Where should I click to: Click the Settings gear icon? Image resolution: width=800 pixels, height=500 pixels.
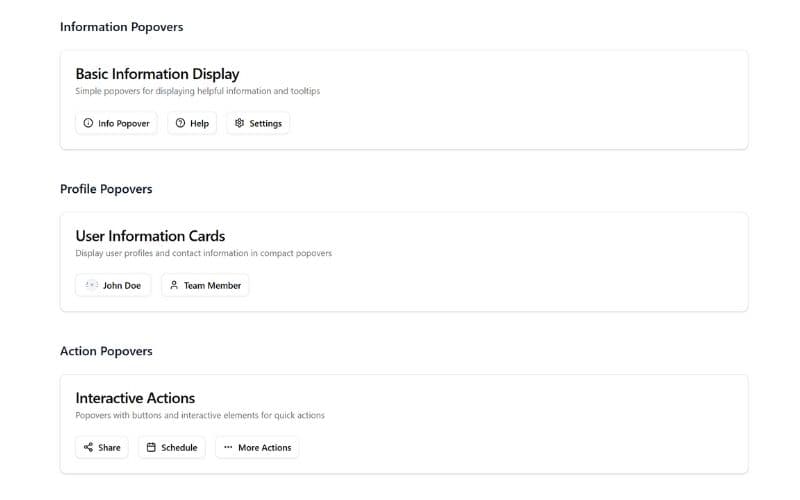(x=239, y=124)
